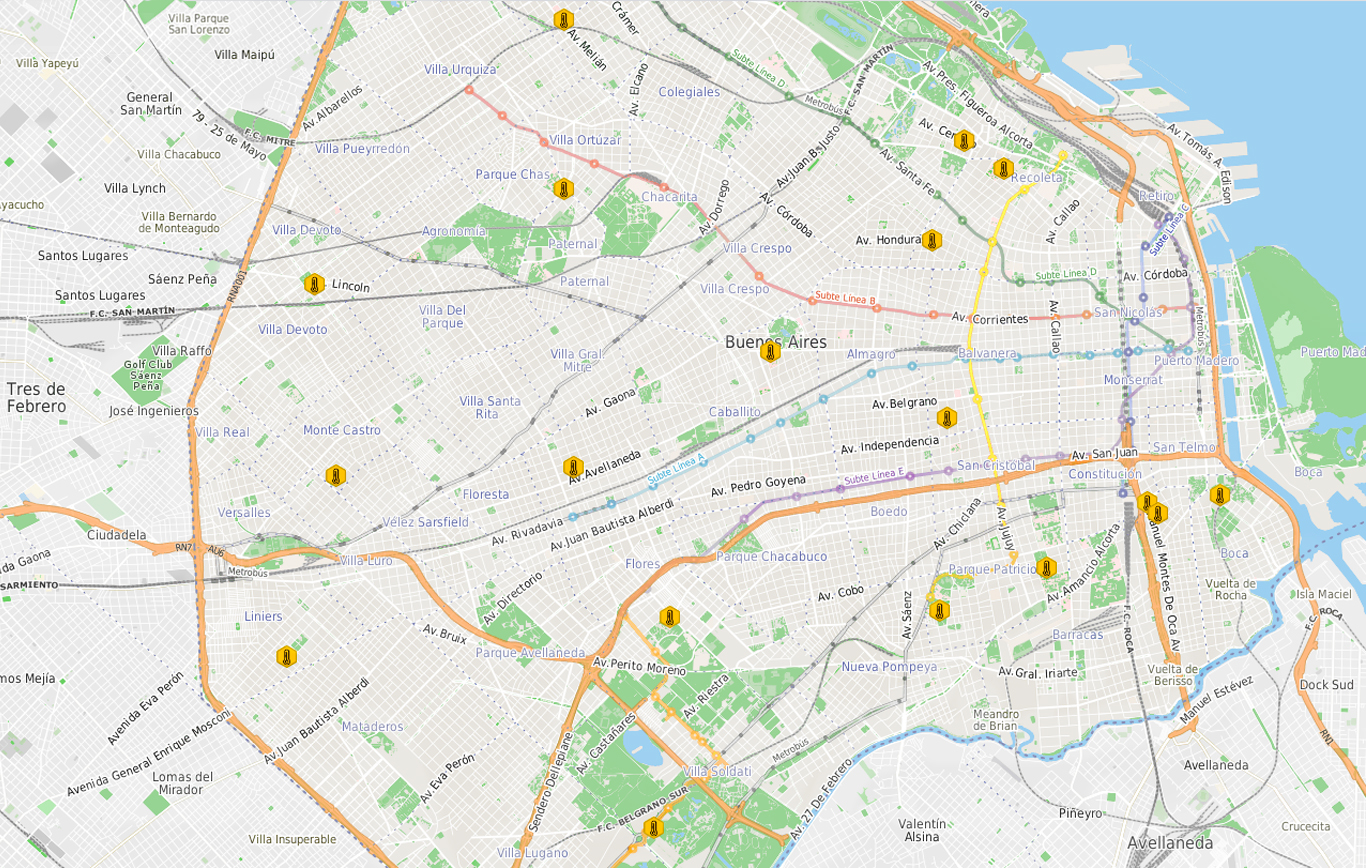The width and height of the screenshot is (1366, 868).
Task: Click the Villa Urquiza neighborhood label
Action: pos(460,69)
